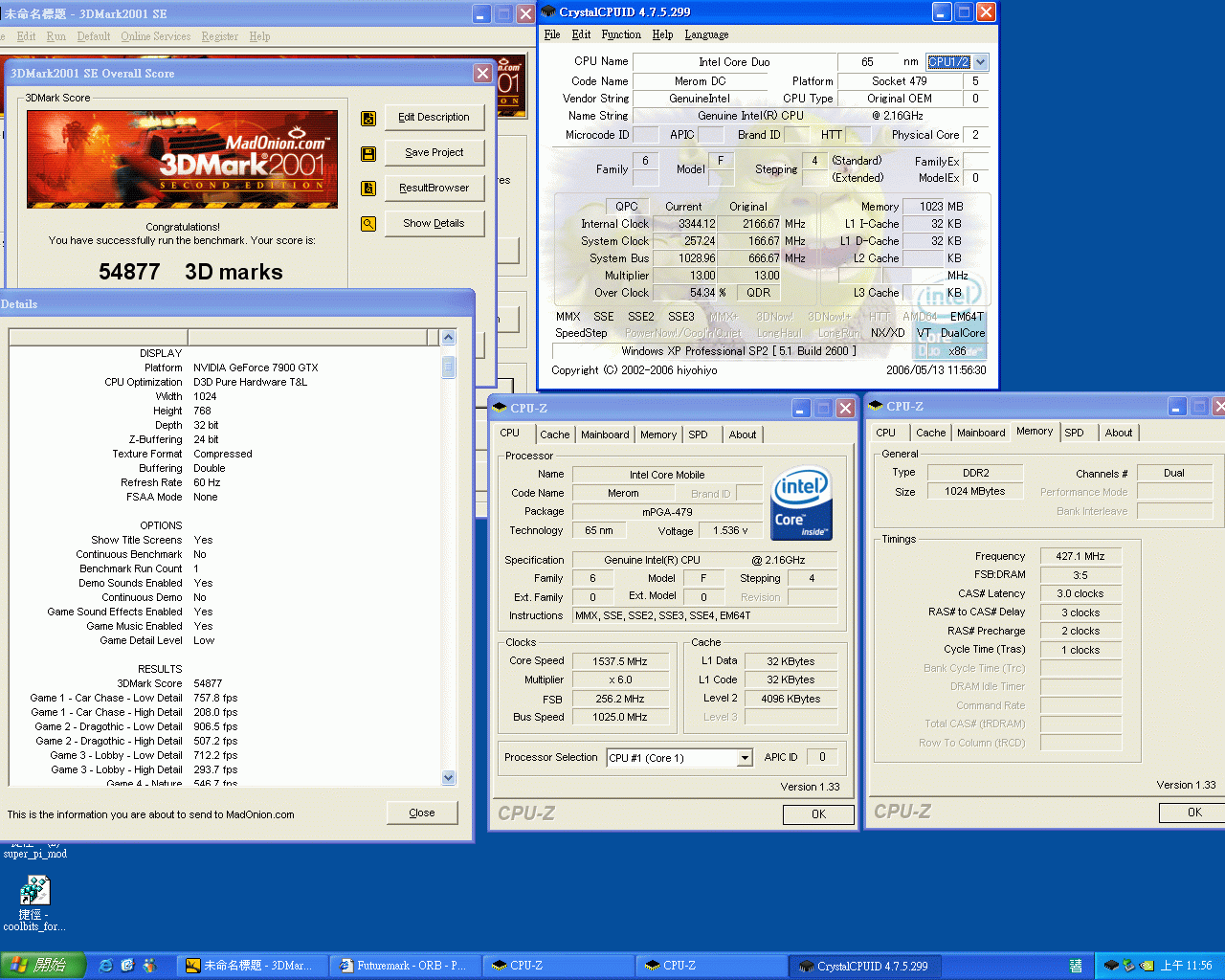
Task: Switch to 3DMark window via taskbar
Action: click(x=254, y=966)
